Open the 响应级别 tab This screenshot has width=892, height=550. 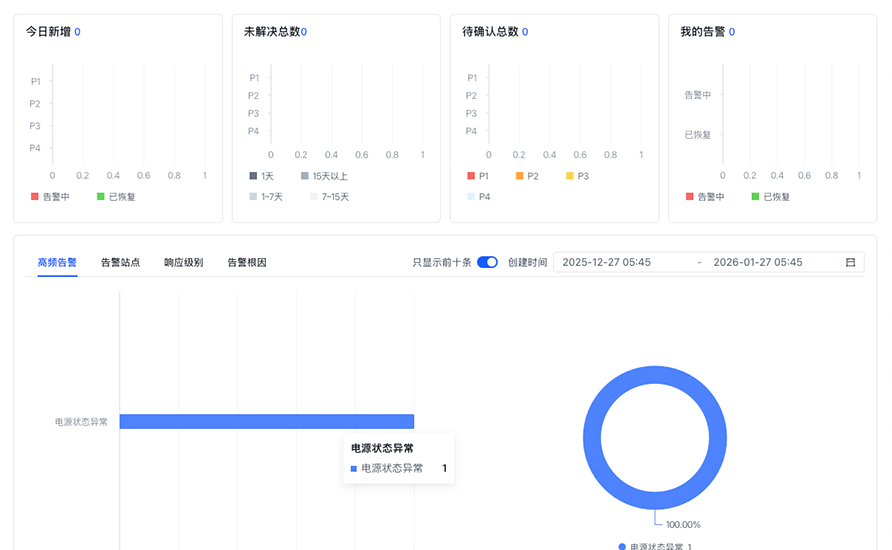click(183, 262)
